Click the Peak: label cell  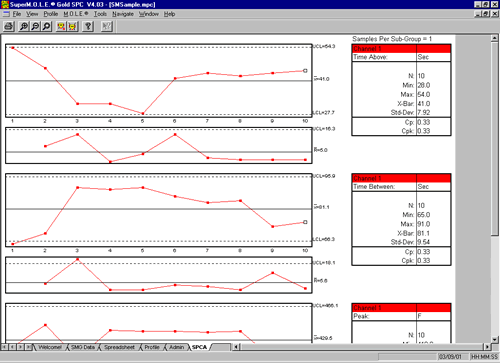click(x=384, y=316)
